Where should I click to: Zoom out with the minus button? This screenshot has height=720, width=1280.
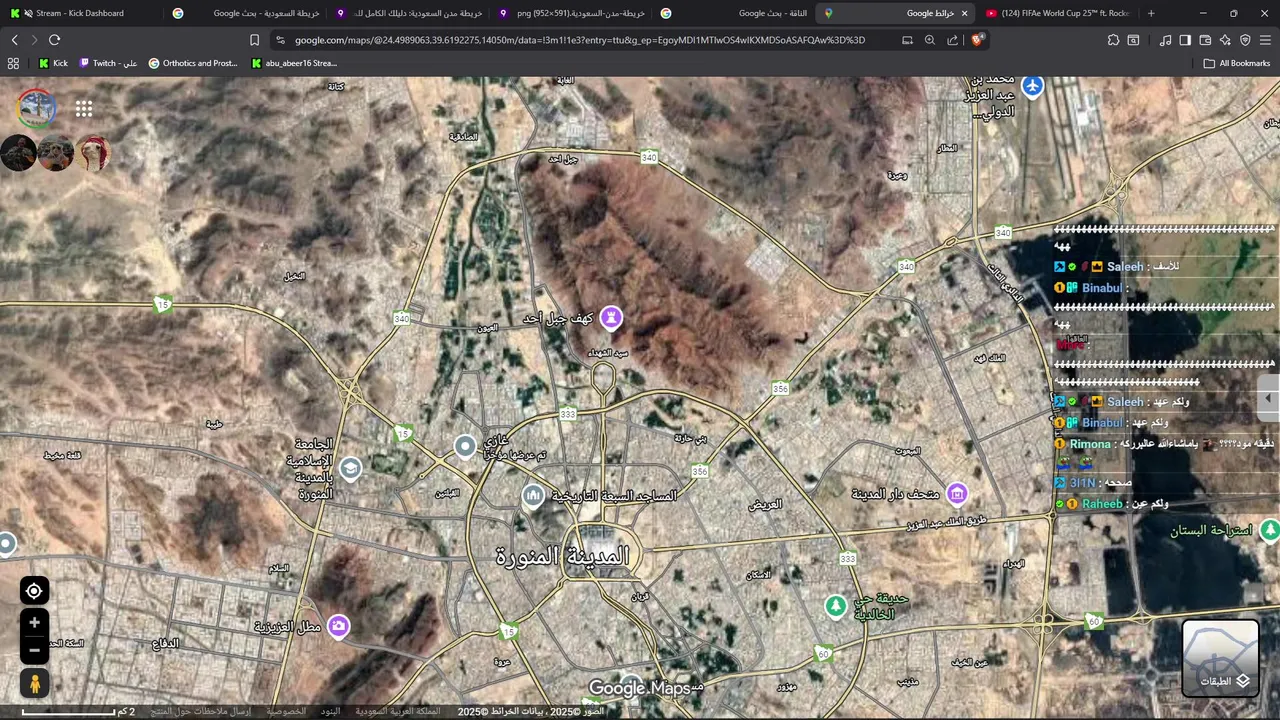pos(34,650)
